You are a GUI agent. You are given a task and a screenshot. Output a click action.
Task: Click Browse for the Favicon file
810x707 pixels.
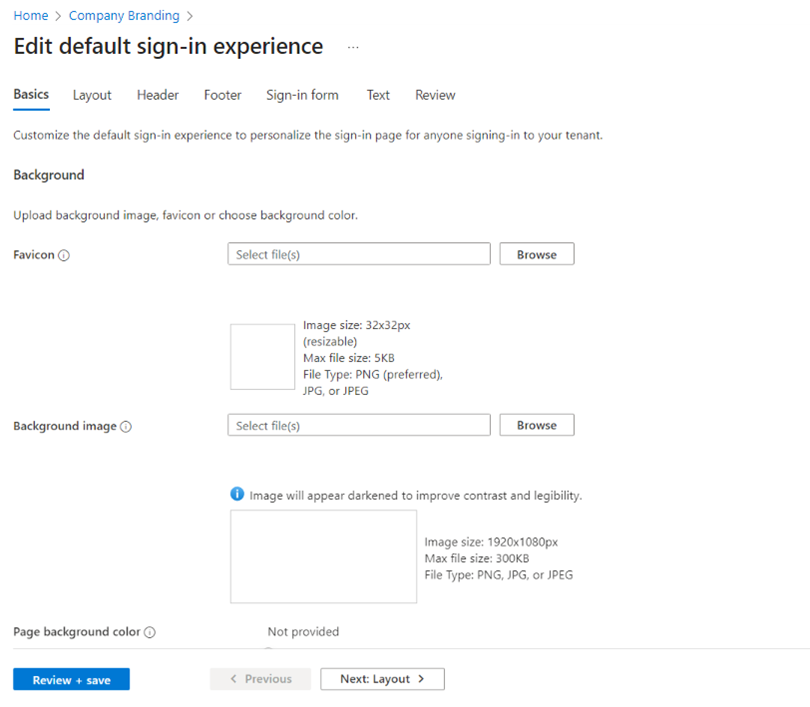pyautogui.click(x=536, y=254)
